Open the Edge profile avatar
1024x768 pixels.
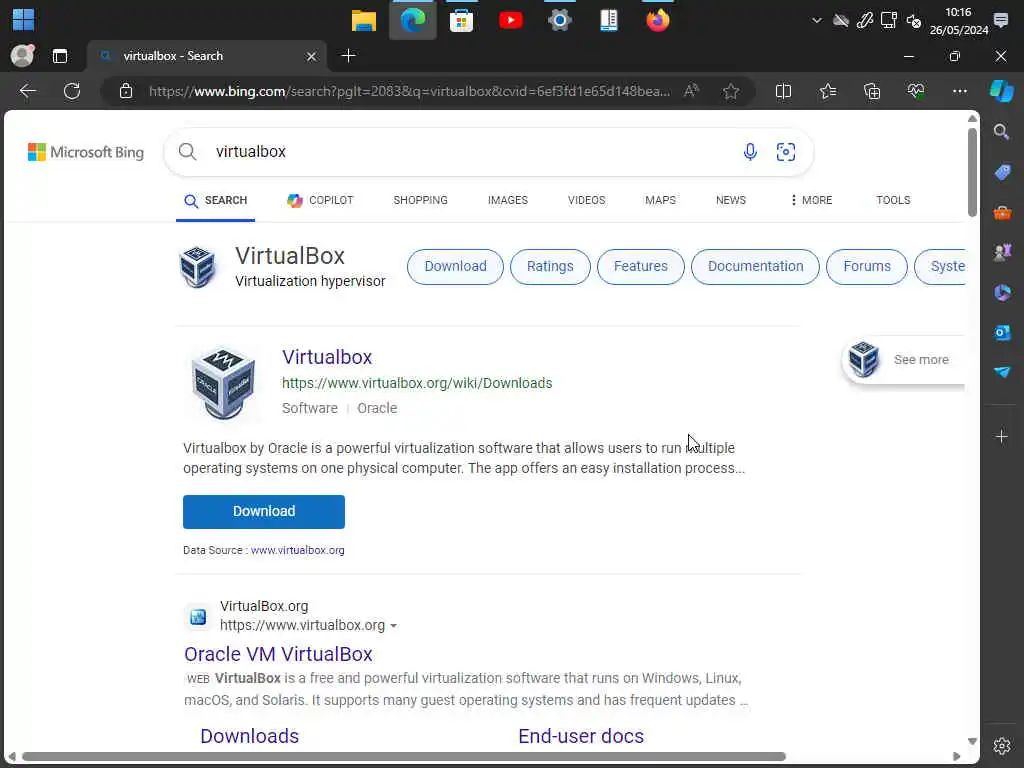pos(22,56)
